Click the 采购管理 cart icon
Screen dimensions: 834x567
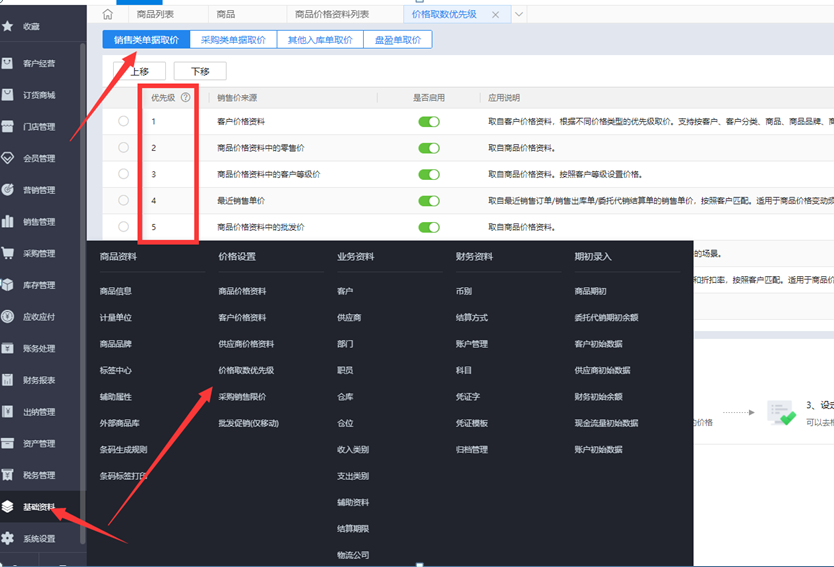(x=8, y=254)
